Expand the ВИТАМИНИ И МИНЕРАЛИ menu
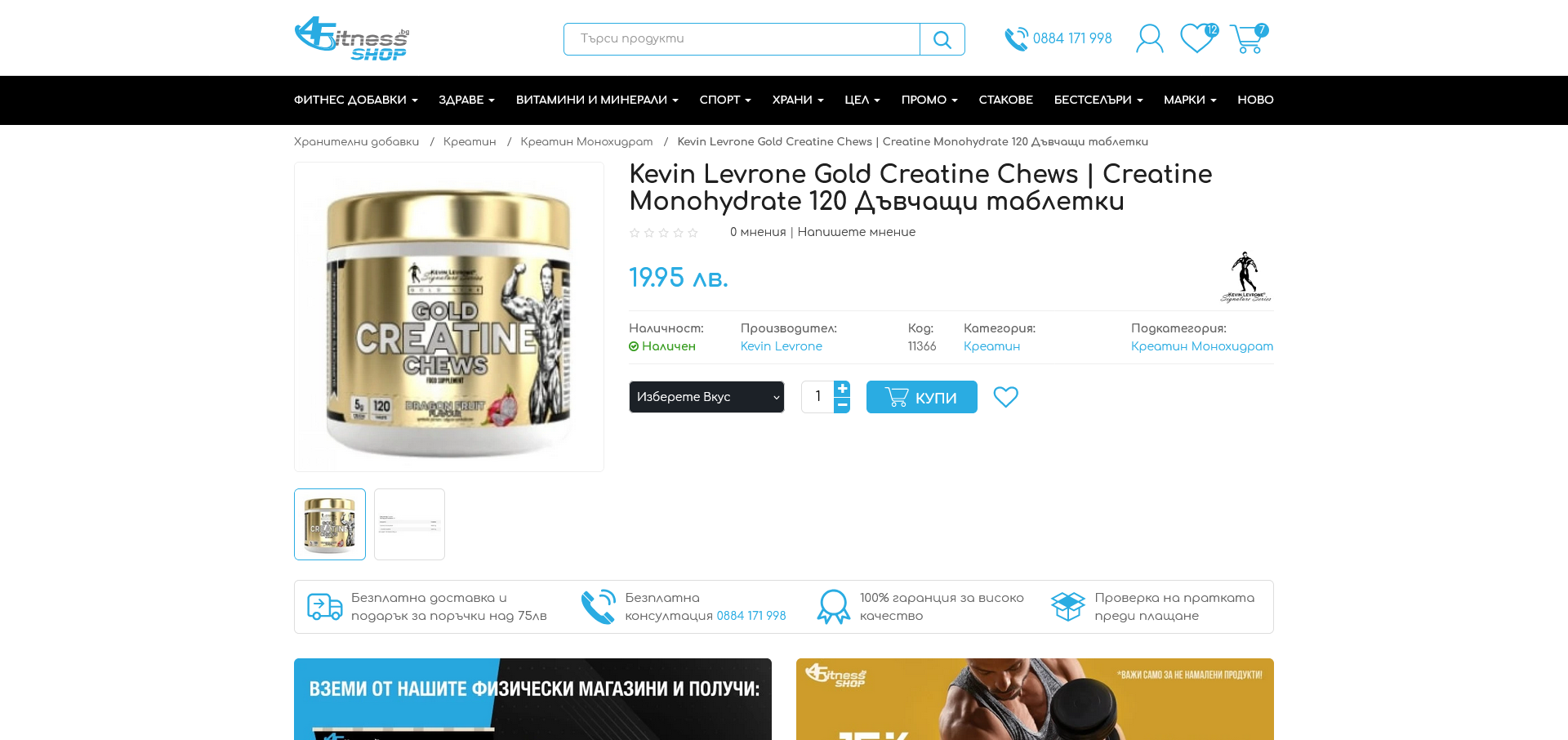The image size is (1568, 740). point(597,100)
